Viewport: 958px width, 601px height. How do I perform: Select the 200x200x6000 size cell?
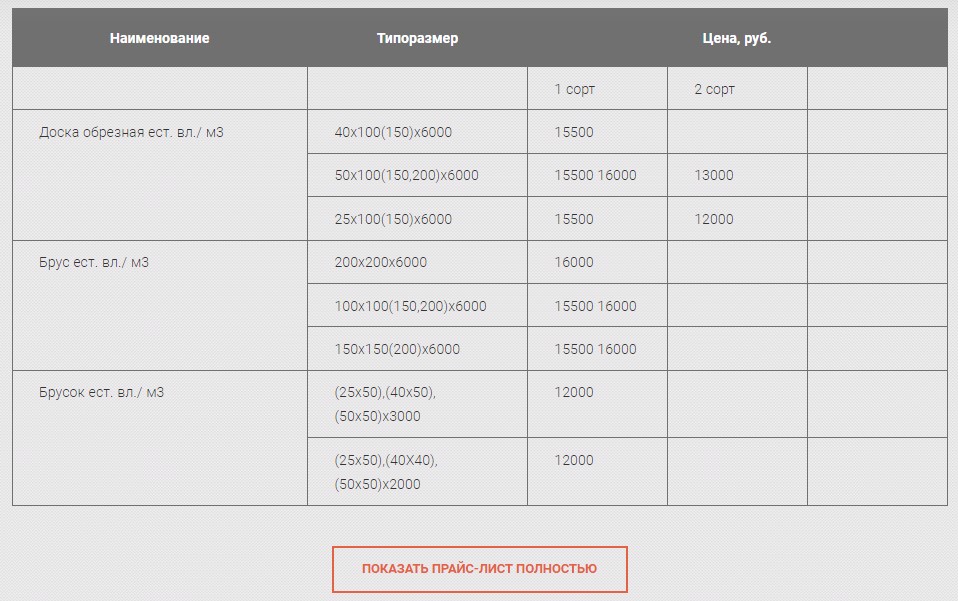coord(380,263)
